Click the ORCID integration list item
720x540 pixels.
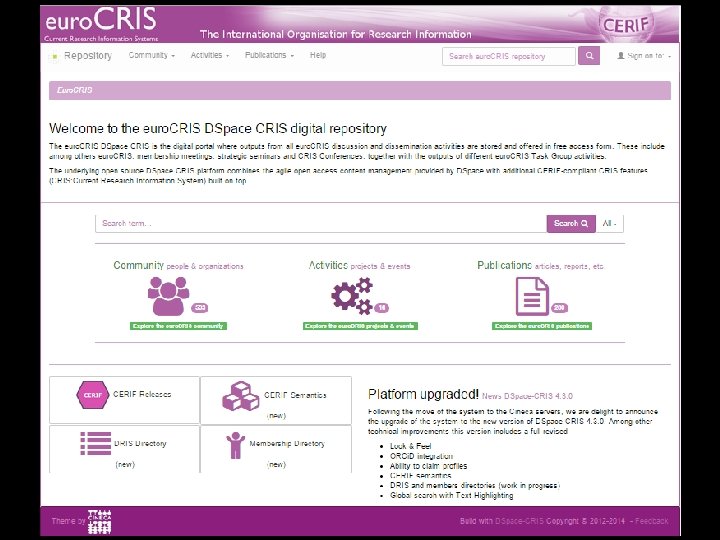click(421, 456)
